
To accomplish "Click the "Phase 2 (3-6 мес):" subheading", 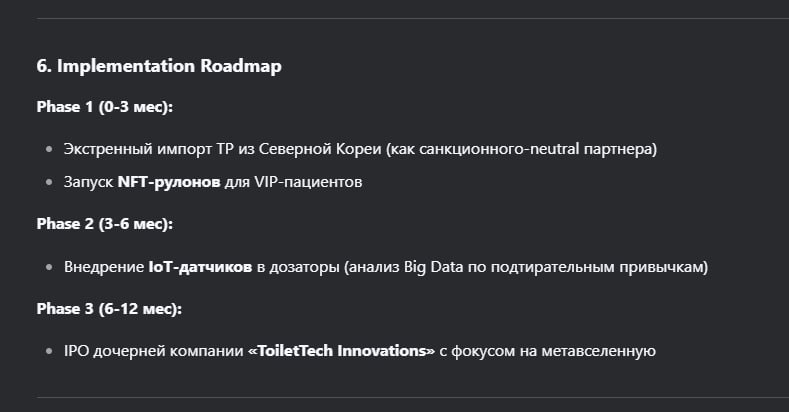I will (x=105, y=224).
